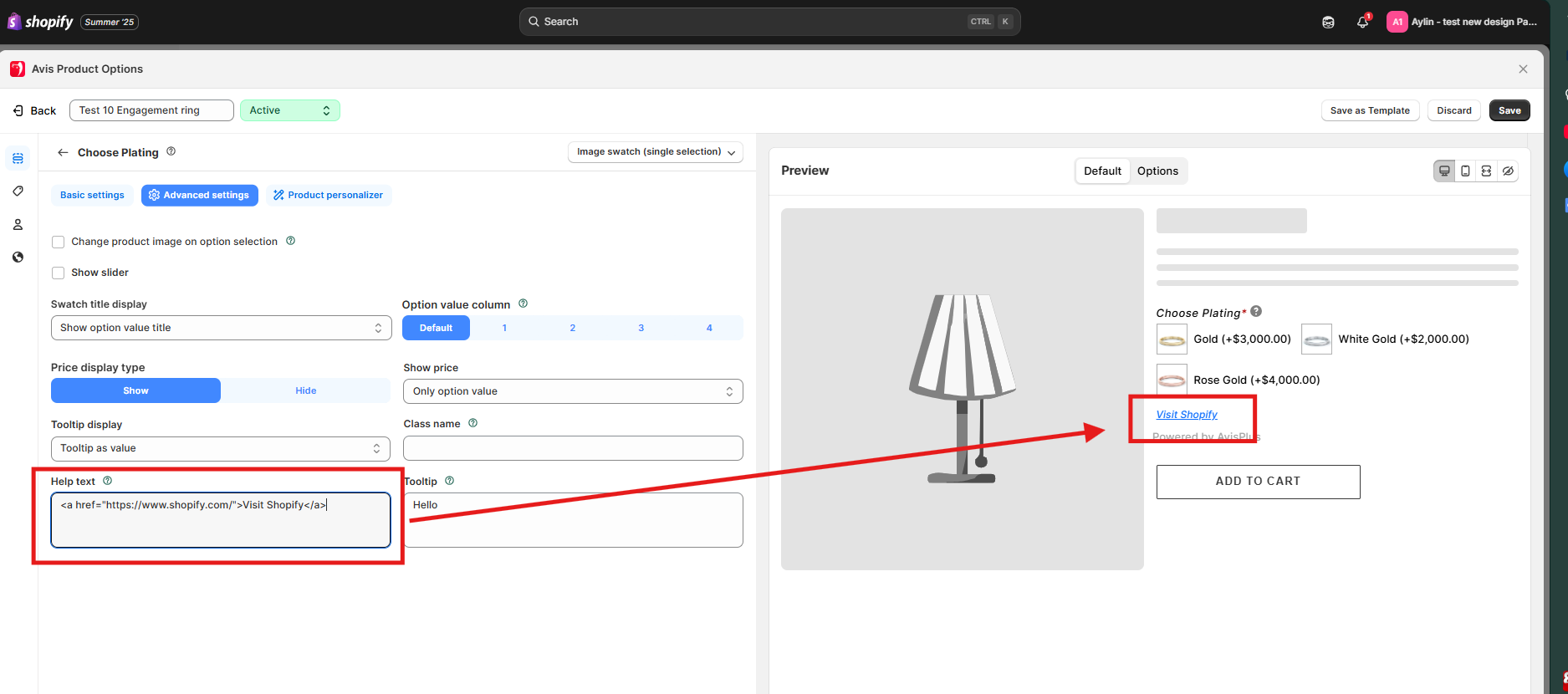Switch to the Basic settings tab
Image resolution: width=1568 pixels, height=694 pixels.
pos(92,195)
